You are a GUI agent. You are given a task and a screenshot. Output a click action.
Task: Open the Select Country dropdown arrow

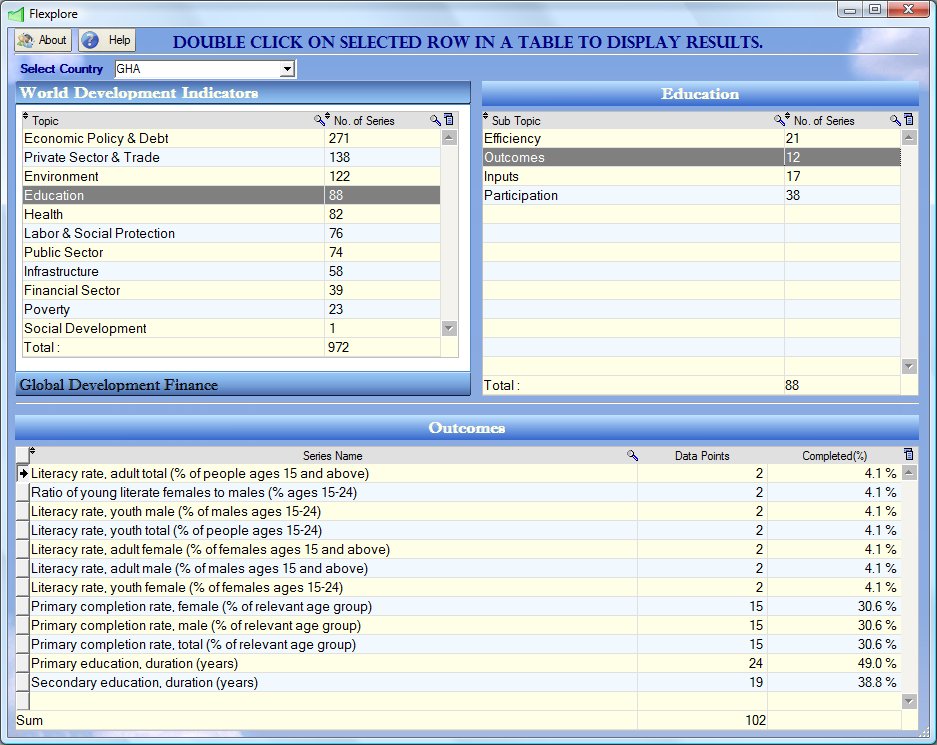click(x=287, y=69)
